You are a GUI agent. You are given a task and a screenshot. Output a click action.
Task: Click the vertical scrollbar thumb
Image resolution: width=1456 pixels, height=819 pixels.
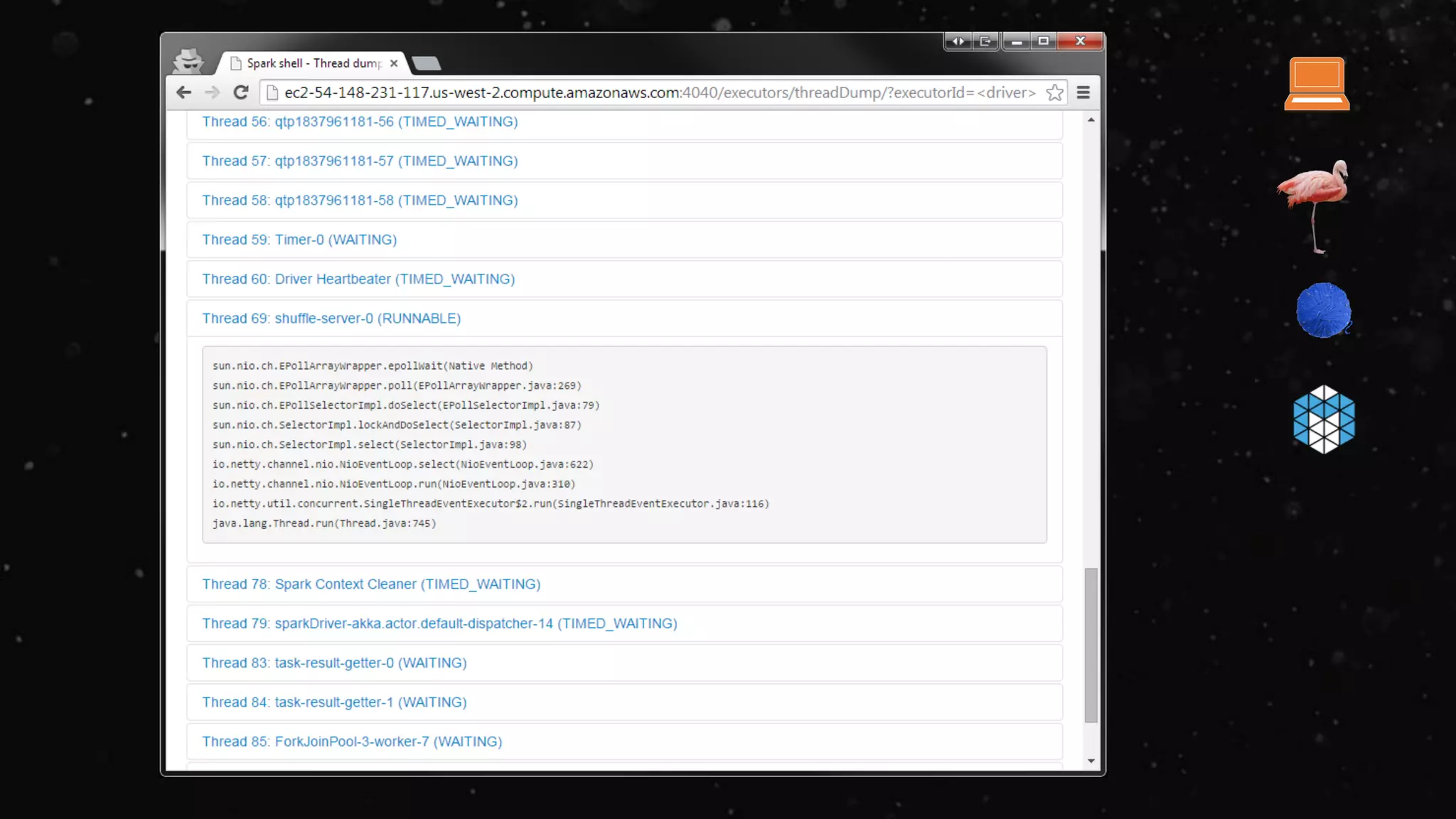[x=1091, y=644]
